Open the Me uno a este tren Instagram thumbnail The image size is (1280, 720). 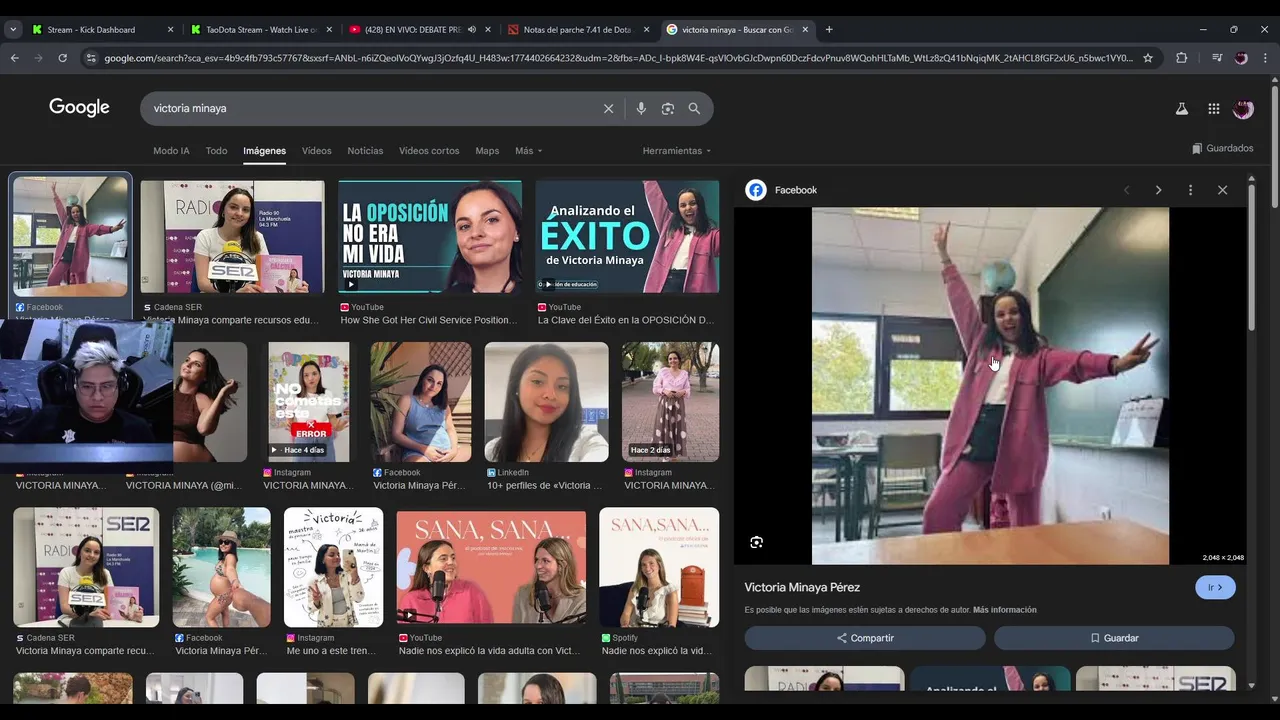tap(333, 568)
